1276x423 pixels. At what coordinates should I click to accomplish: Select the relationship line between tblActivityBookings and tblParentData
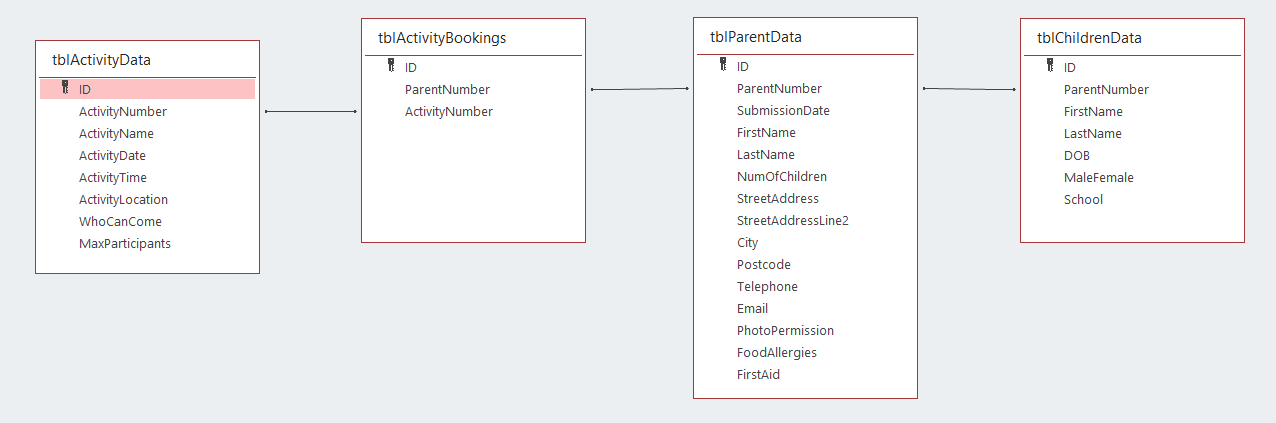[640, 89]
